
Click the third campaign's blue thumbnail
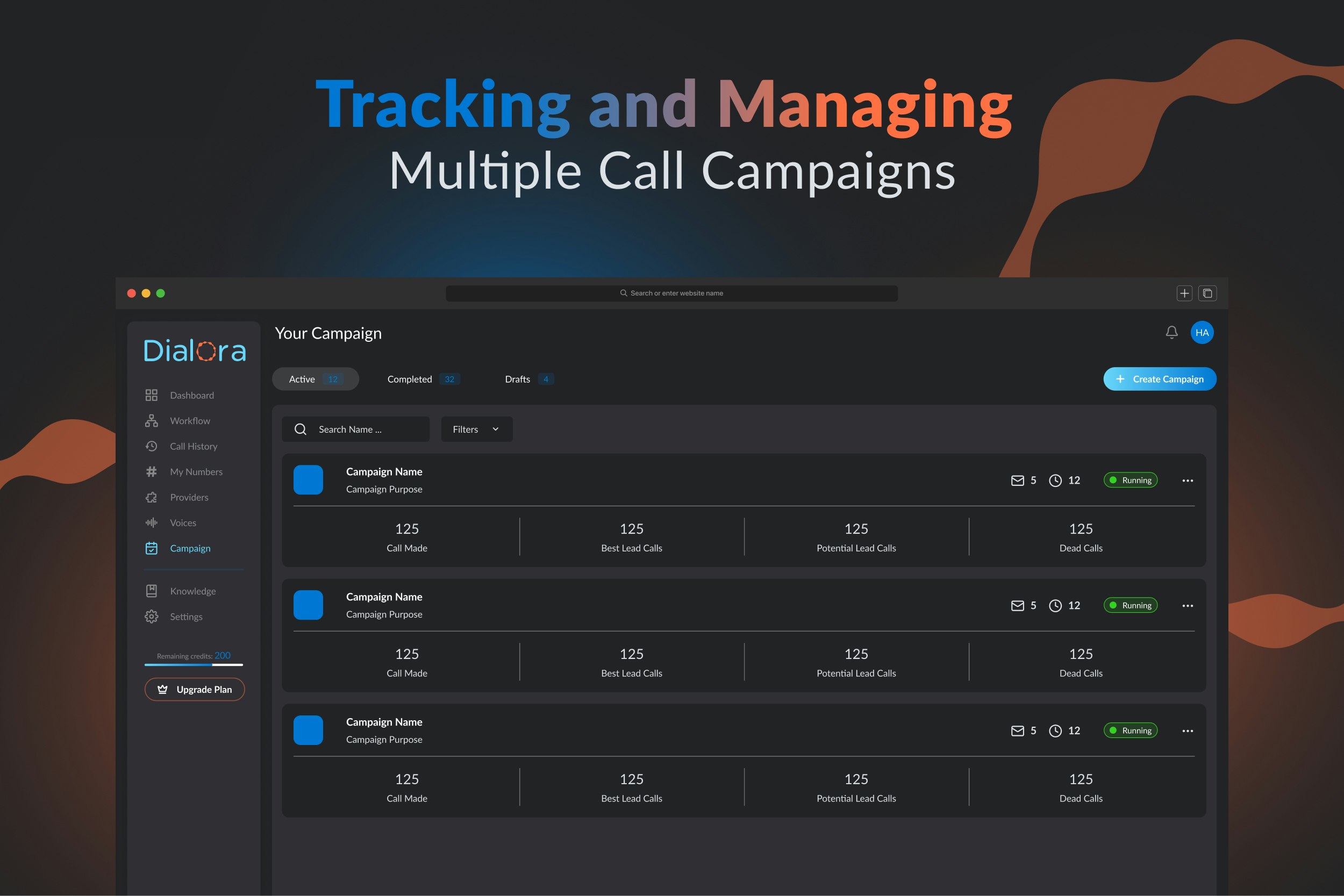click(308, 730)
